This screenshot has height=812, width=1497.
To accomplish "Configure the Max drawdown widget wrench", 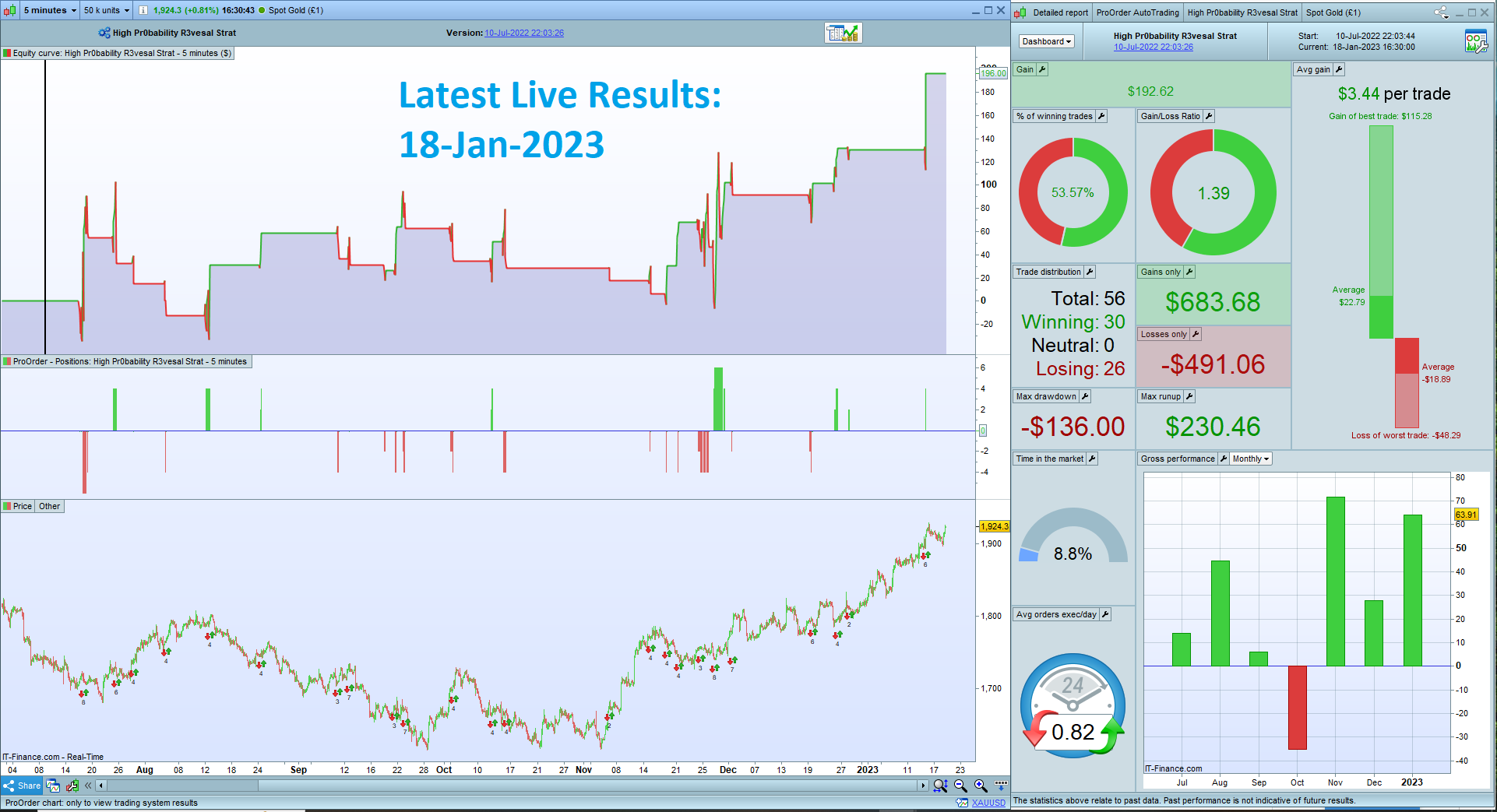I will (1085, 396).
